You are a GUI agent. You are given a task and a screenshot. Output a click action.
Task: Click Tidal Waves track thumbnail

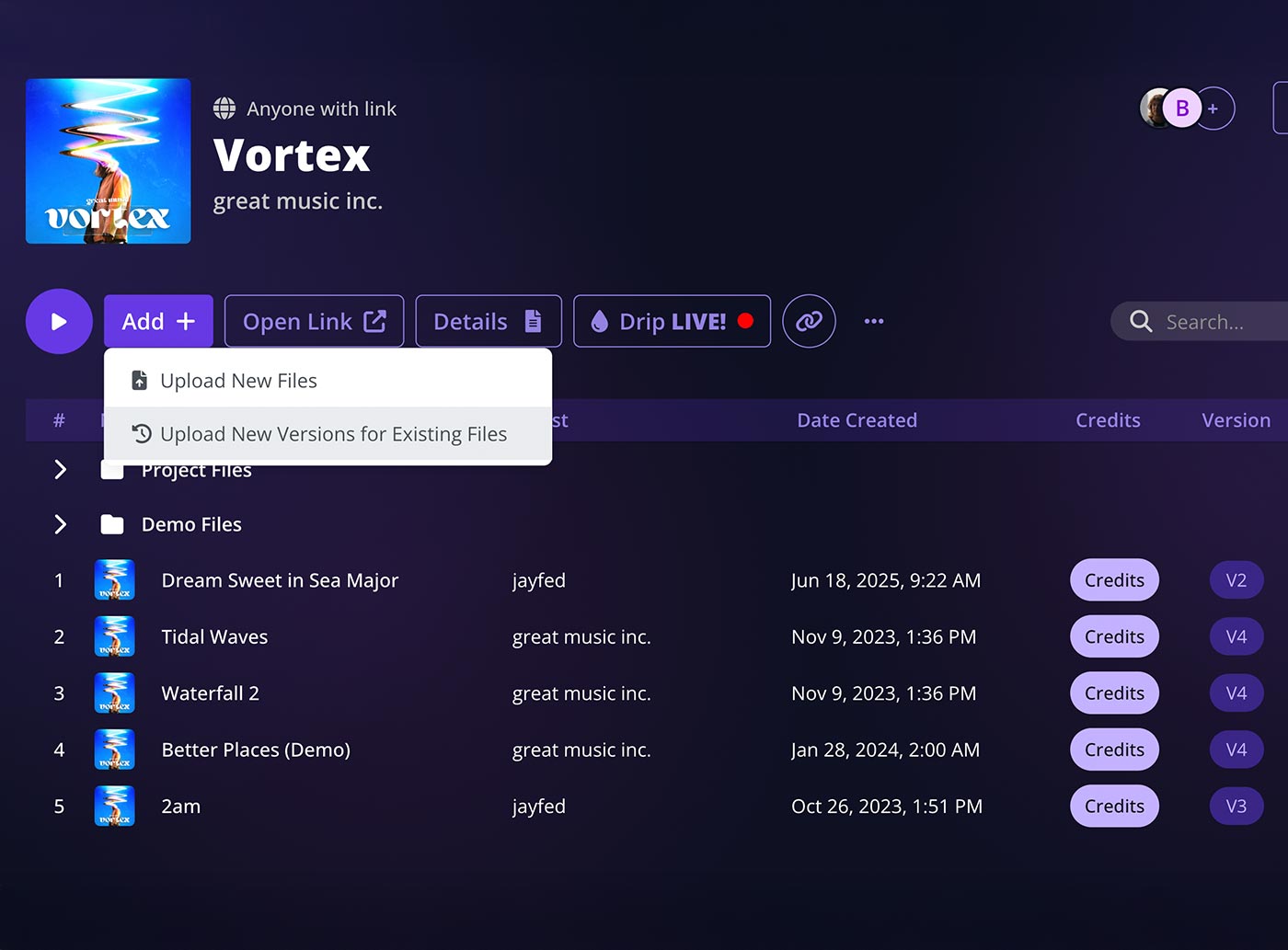[x=115, y=636]
